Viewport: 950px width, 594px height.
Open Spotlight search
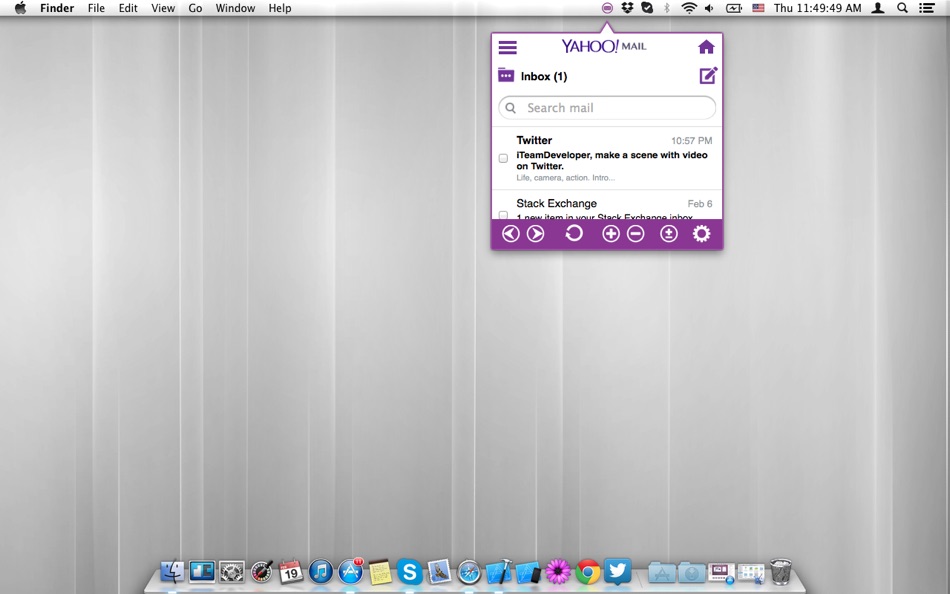(x=902, y=8)
